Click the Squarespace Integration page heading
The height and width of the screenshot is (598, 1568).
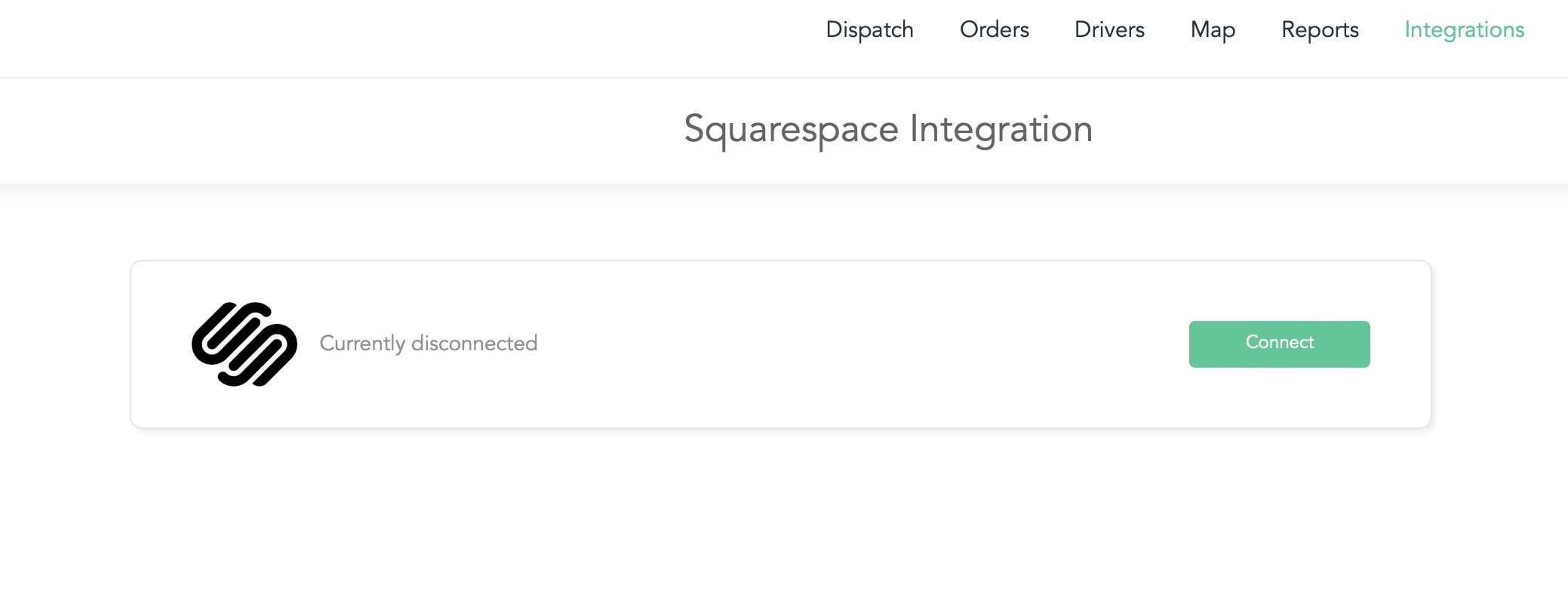pos(887,129)
